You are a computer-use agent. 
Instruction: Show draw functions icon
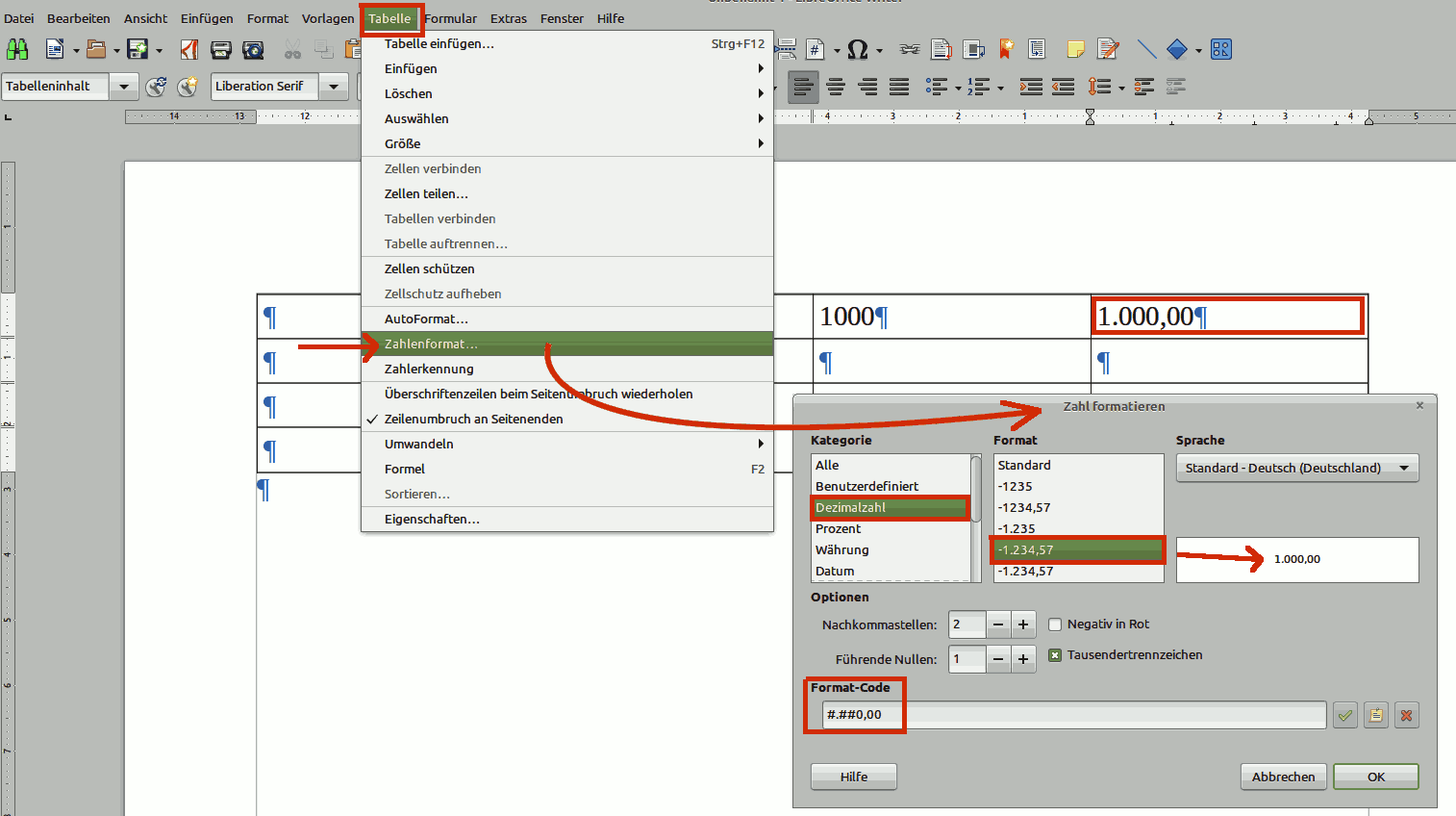(1221, 49)
